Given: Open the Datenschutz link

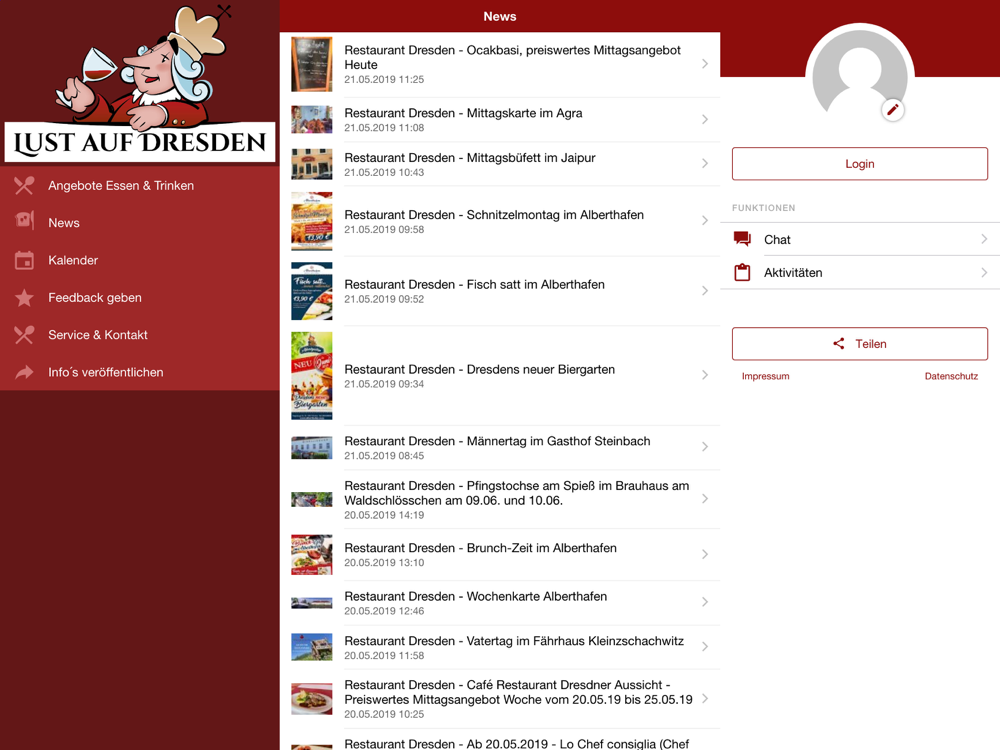Looking at the screenshot, I should [x=951, y=376].
